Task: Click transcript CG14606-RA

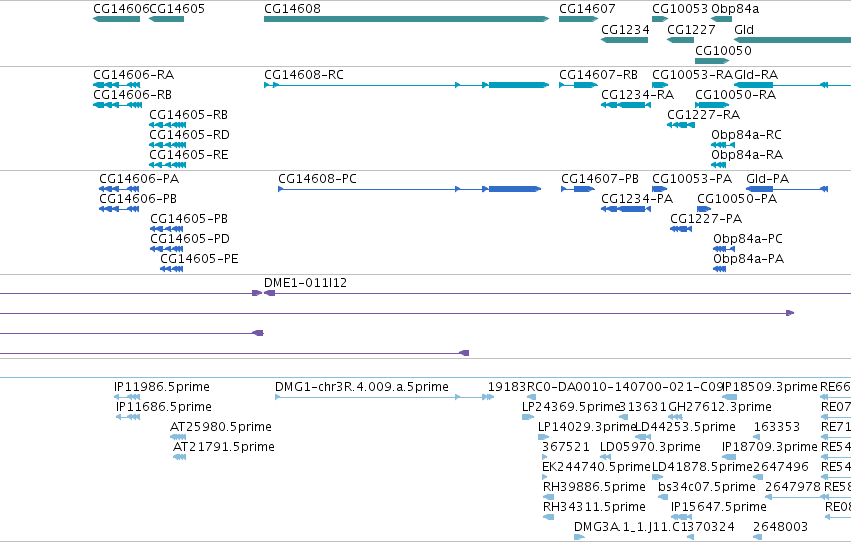Action: tap(117, 85)
